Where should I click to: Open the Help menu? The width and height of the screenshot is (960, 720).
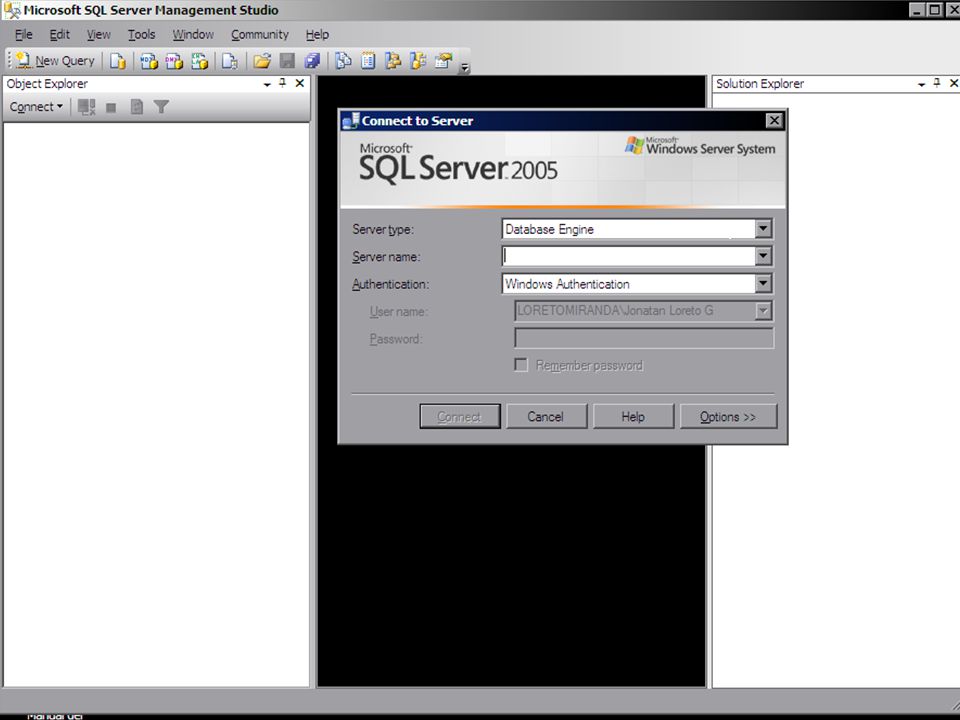pos(317,34)
